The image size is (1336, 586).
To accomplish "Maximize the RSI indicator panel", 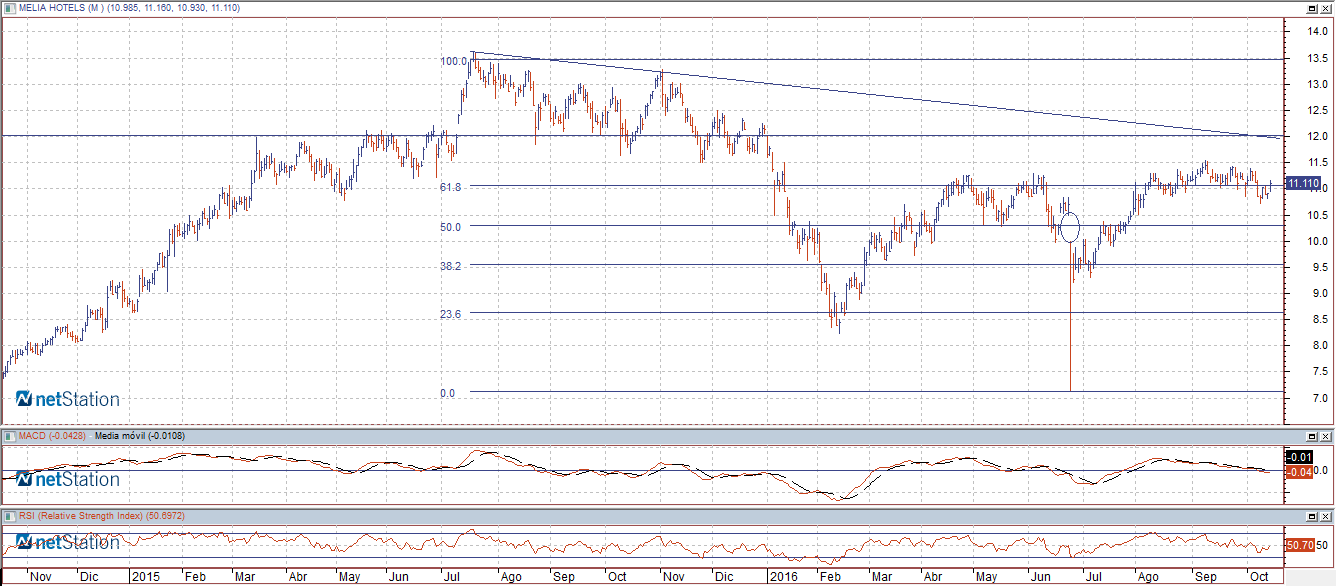I will tap(1312, 516).
